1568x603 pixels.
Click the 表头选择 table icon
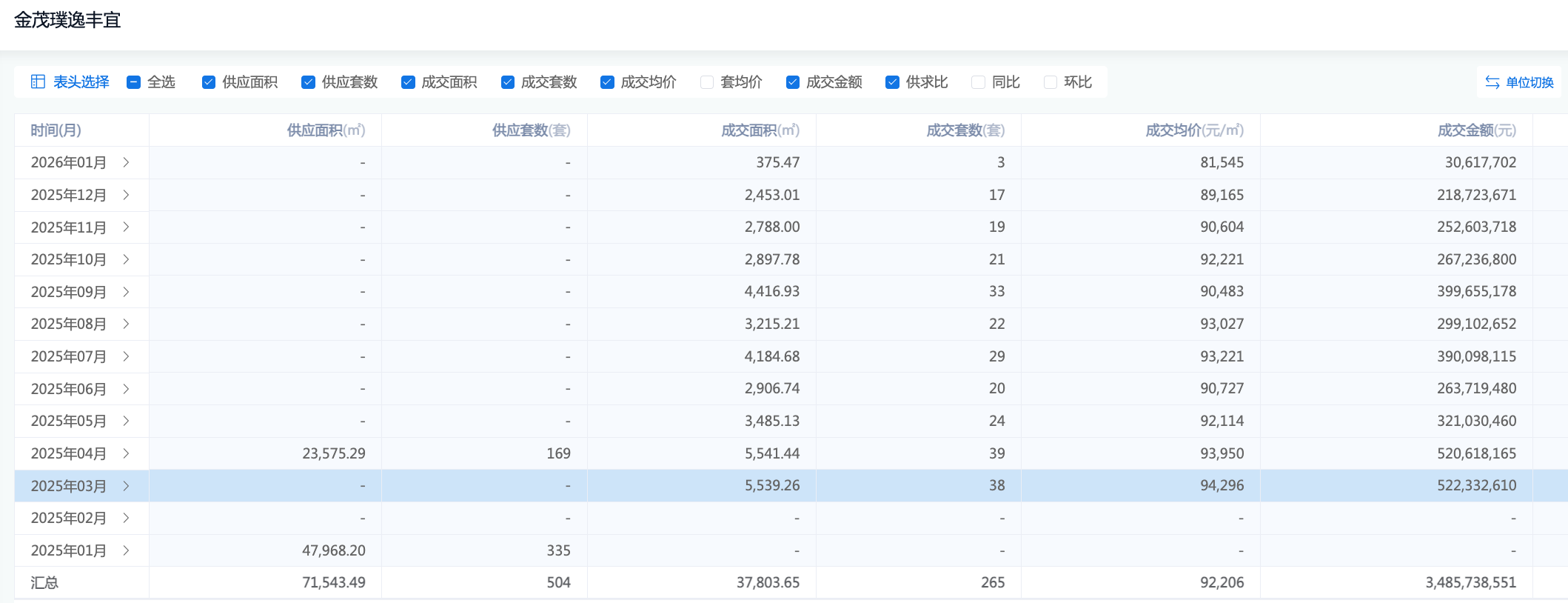point(38,81)
